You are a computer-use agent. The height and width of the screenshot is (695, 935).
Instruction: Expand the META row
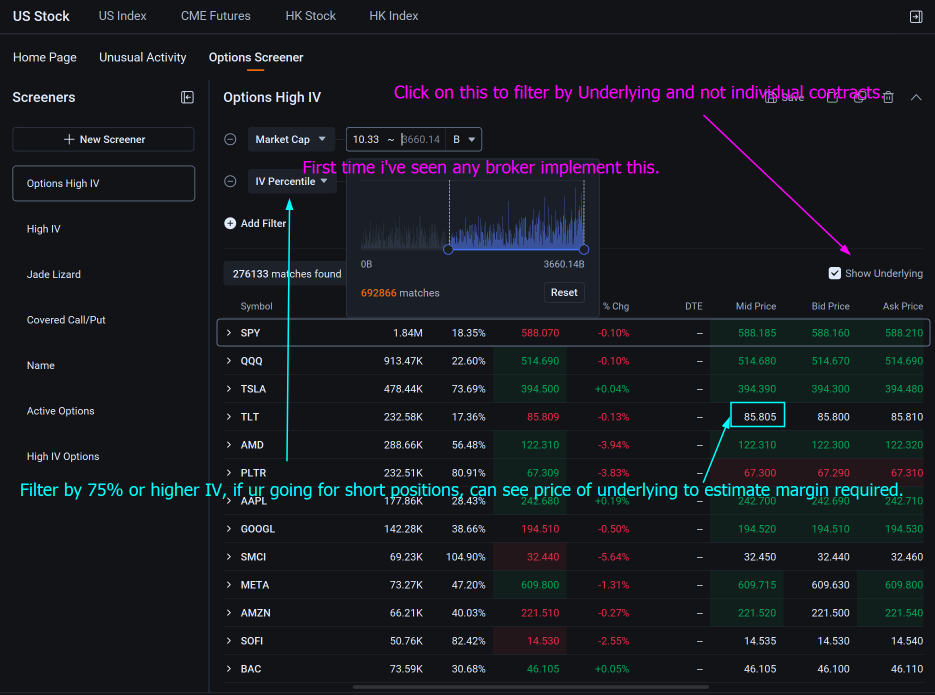pyautogui.click(x=229, y=585)
